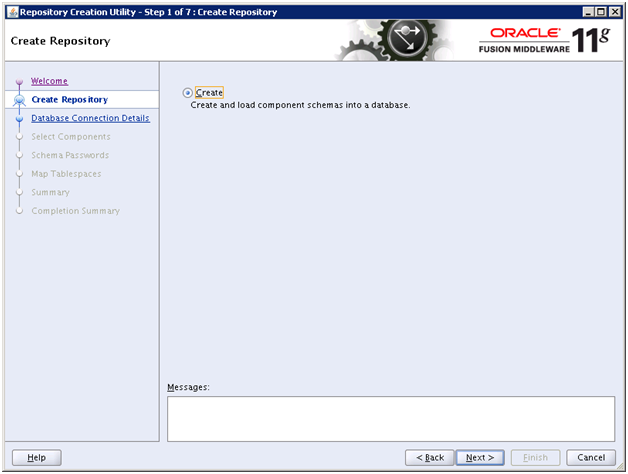Click the 'Schema Passwords' step text

70,155
